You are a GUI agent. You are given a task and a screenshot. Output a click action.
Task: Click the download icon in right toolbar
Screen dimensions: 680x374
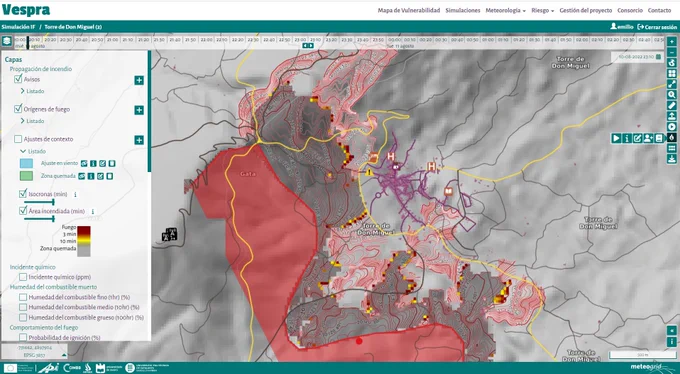pyautogui.click(x=671, y=159)
